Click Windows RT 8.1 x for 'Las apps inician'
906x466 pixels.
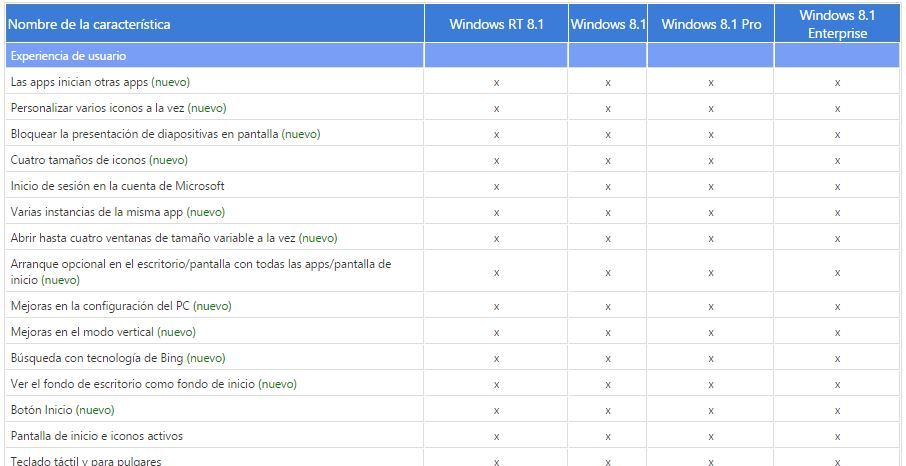coord(496,83)
